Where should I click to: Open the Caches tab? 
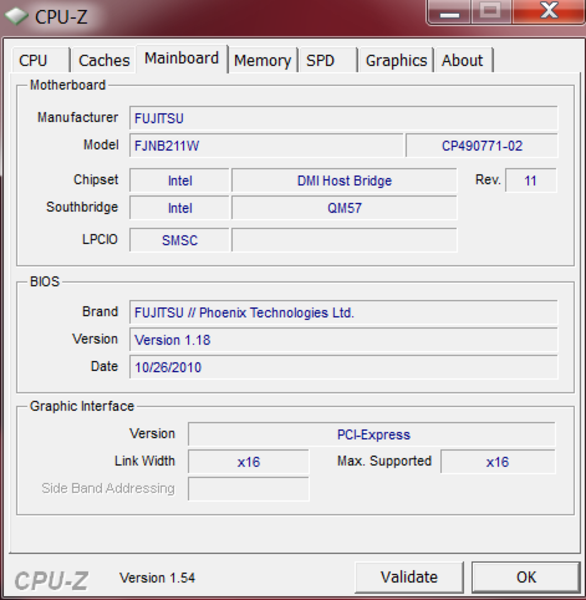tap(104, 60)
